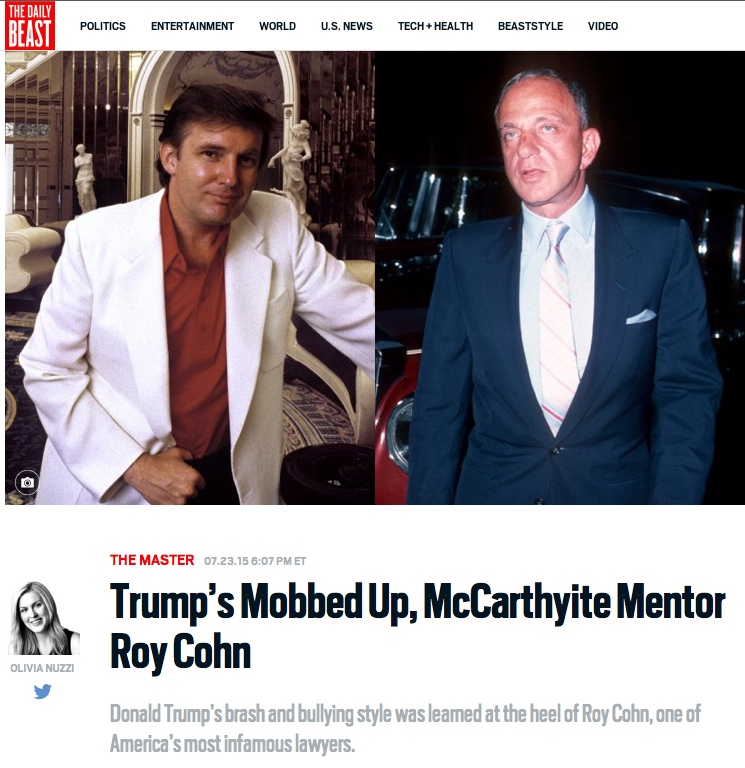Navigate to Tech + Health

pyautogui.click(x=435, y=26)
